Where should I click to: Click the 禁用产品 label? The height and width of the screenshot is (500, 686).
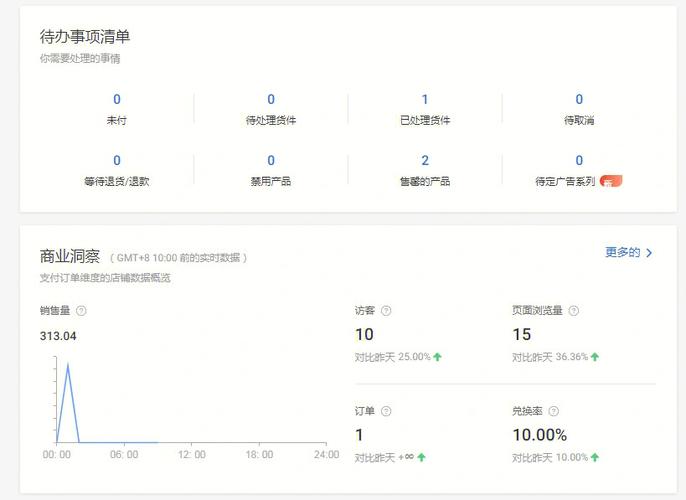(x=271, y=181)
